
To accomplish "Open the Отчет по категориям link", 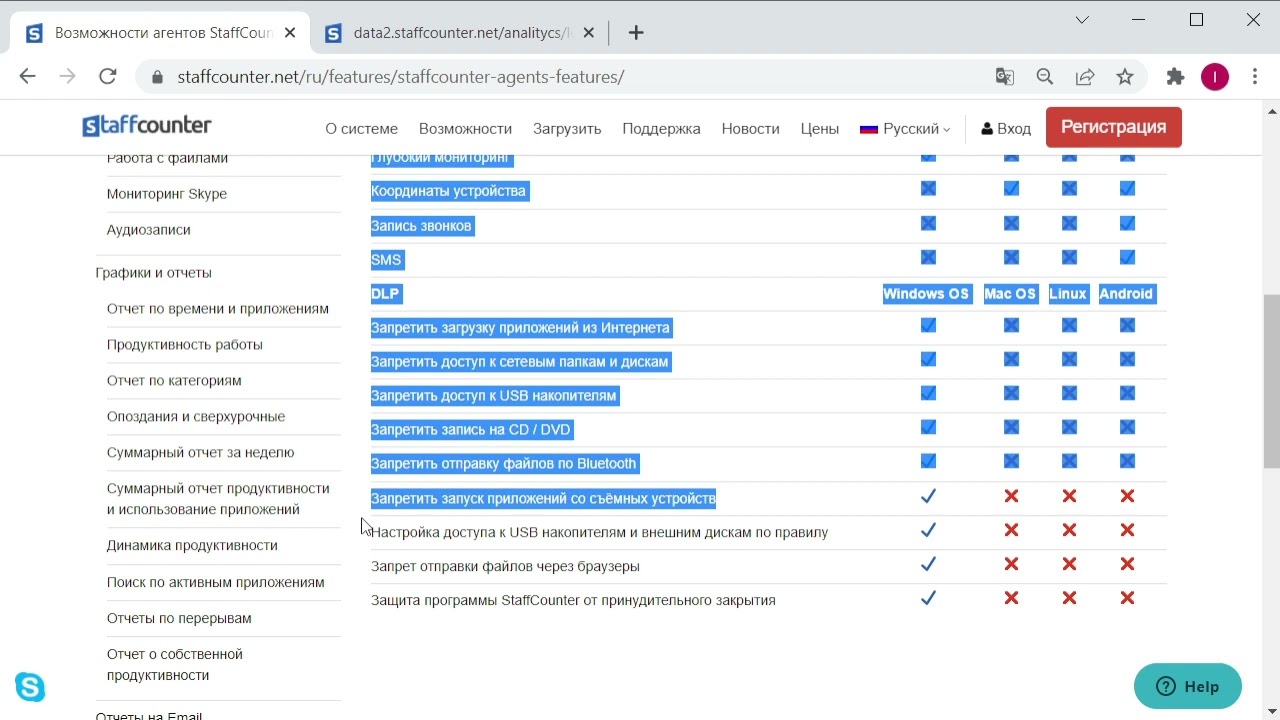I will tap(174, 381).
